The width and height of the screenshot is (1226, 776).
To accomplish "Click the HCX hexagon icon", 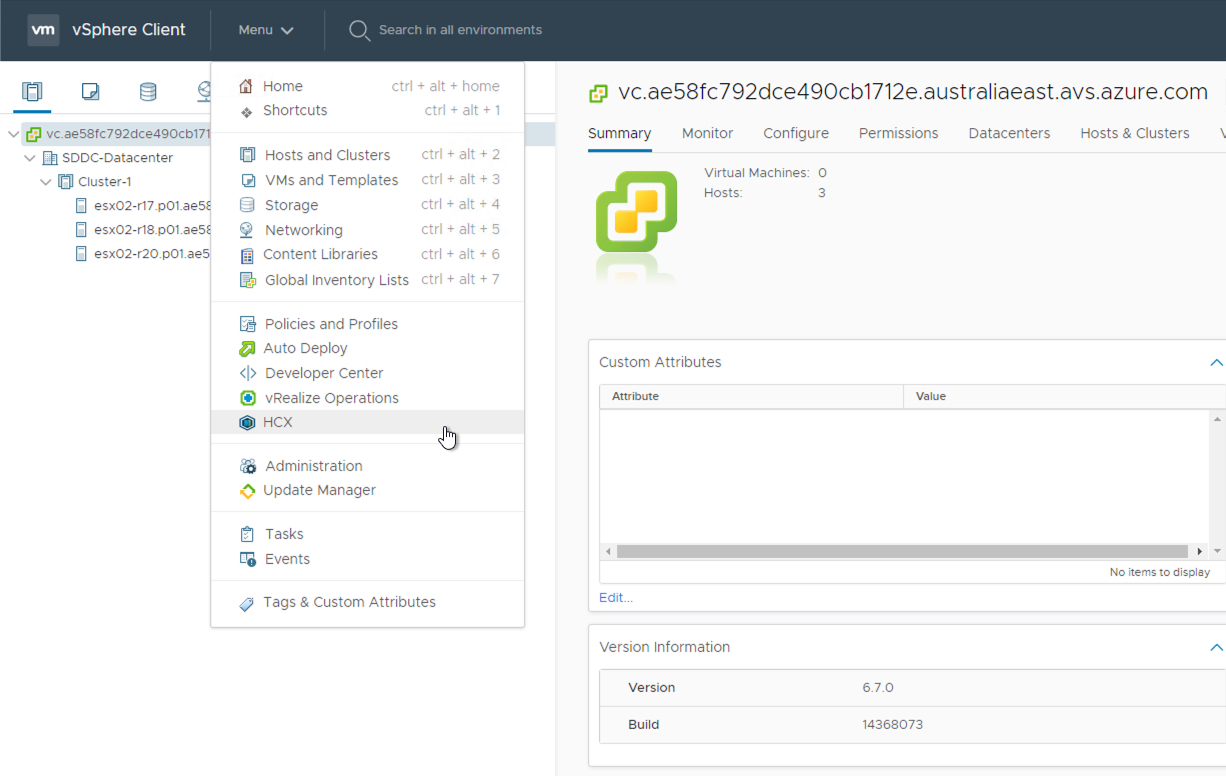I will tap(247, 423).
